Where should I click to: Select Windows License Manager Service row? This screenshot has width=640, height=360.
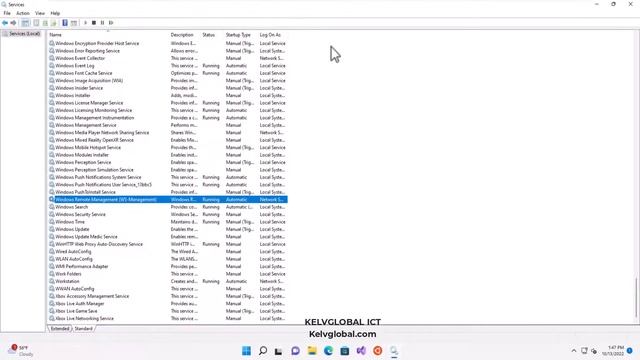[x=168, y=103]
